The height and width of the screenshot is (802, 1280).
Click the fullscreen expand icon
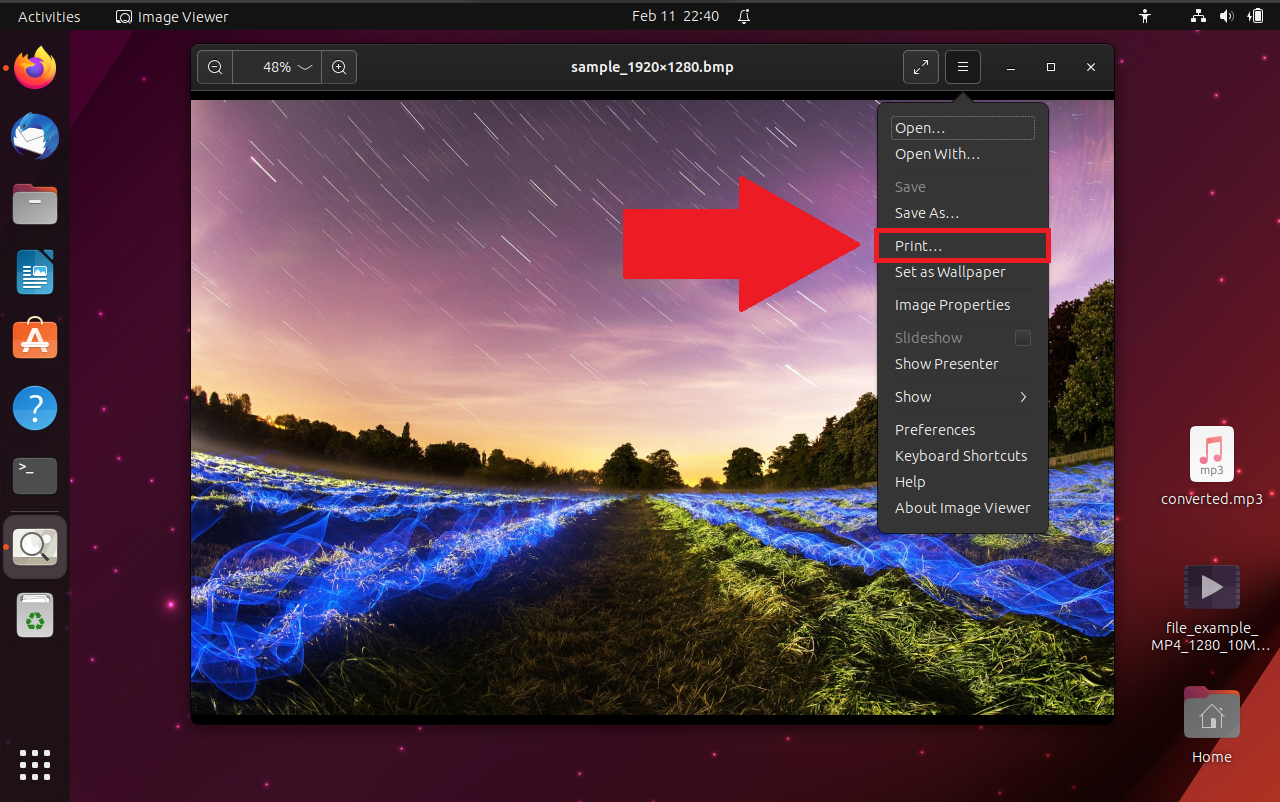(x=921, y=67)
